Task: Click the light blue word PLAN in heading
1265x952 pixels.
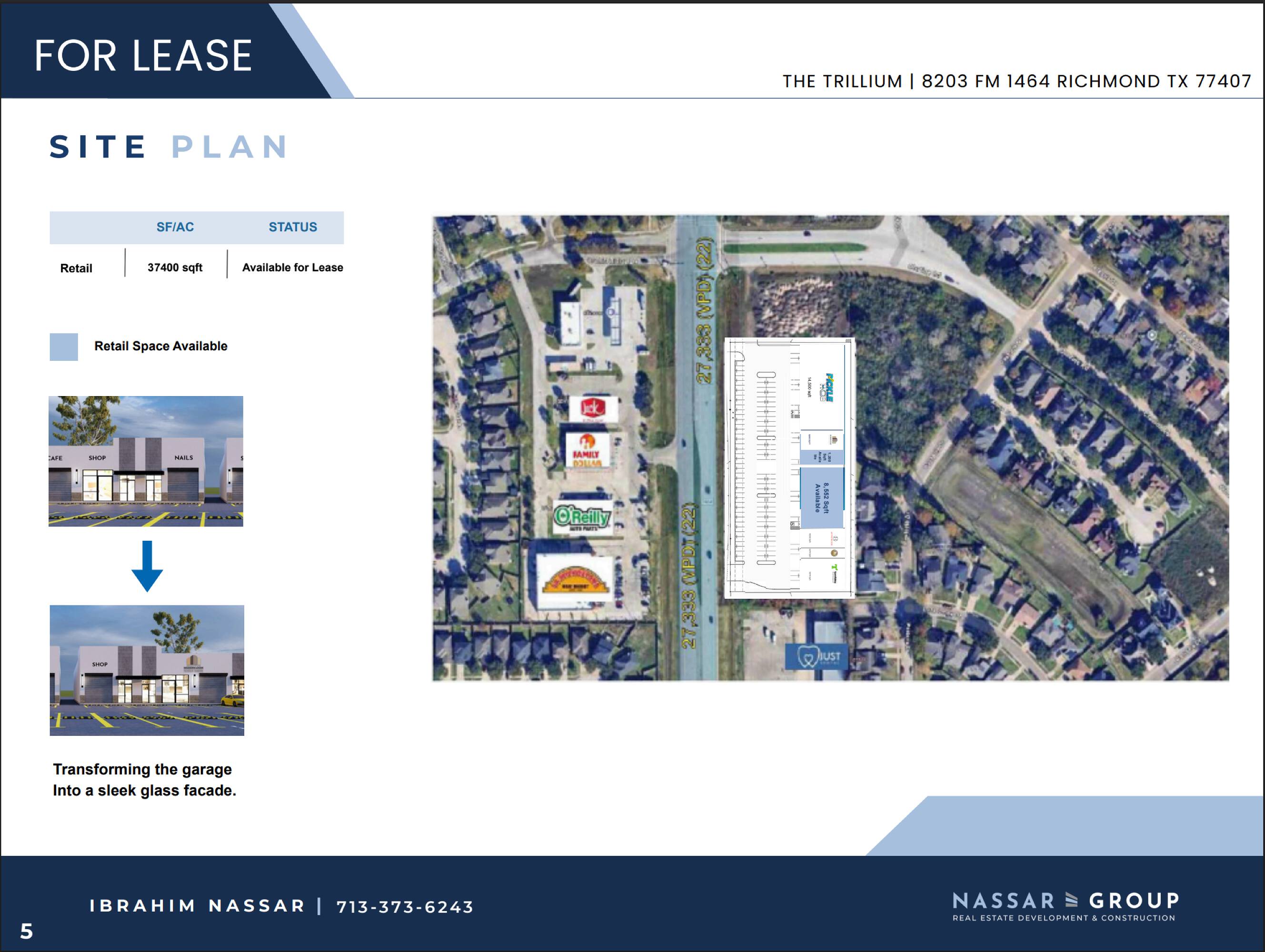Action: (x=230, y=147)
